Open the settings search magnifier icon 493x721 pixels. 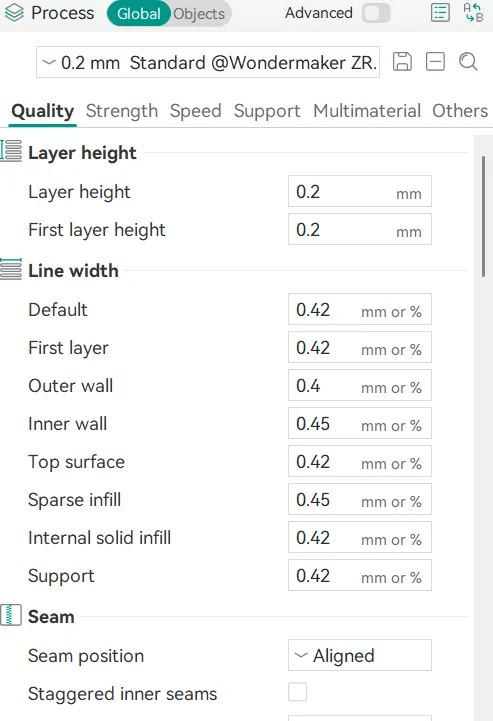click(x=468, y=62)
